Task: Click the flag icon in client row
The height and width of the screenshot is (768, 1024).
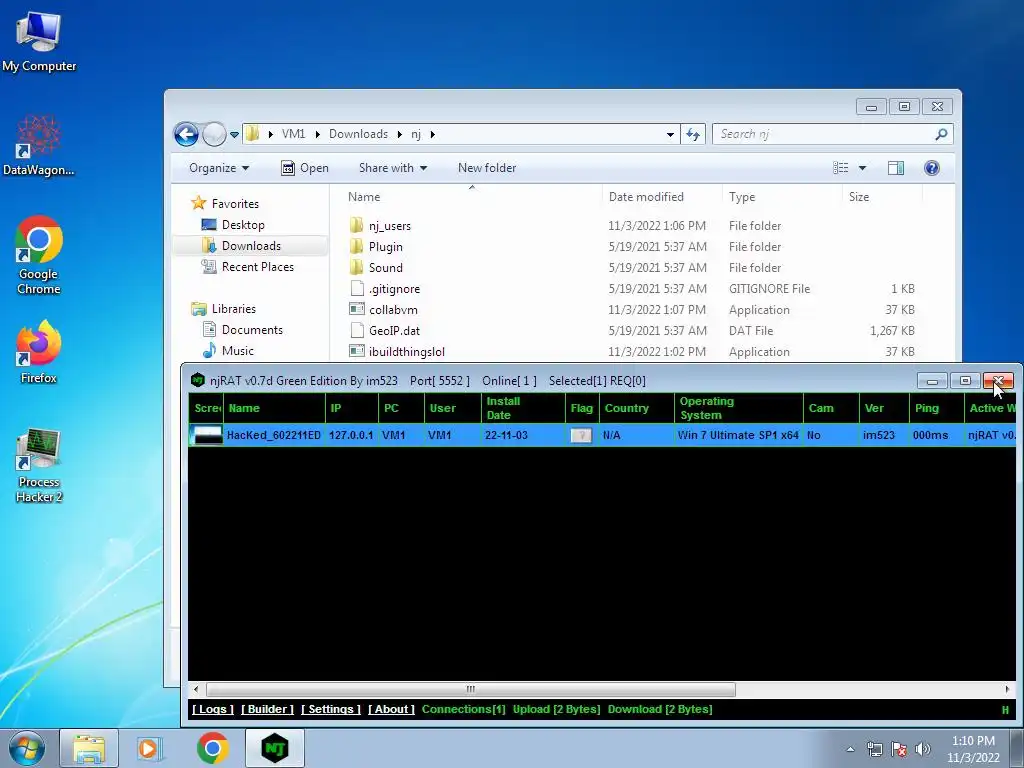Action: (x=581, y=436)
